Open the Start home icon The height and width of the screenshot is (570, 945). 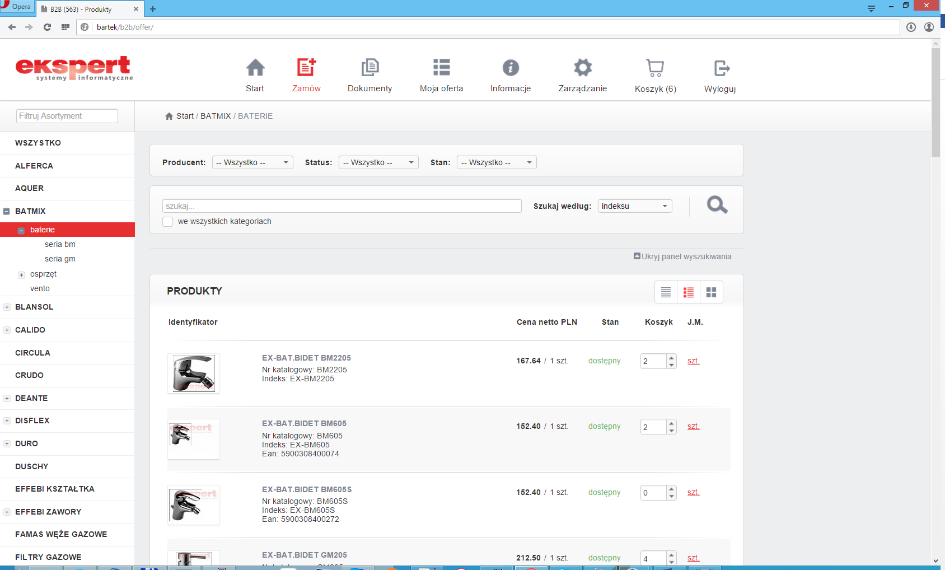255,67
